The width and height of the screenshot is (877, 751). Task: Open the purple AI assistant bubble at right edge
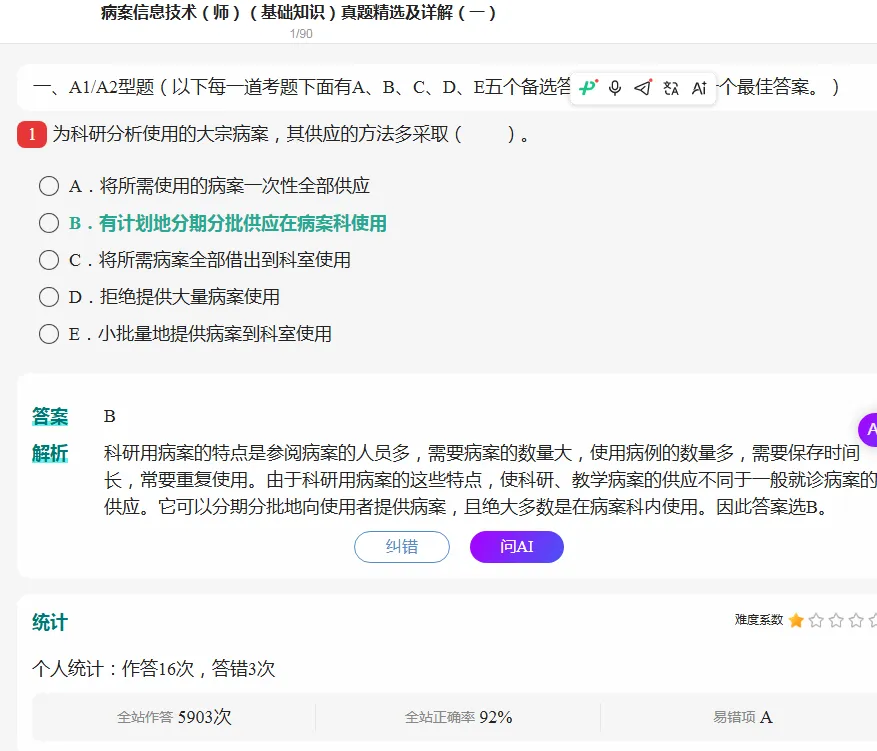869,429
